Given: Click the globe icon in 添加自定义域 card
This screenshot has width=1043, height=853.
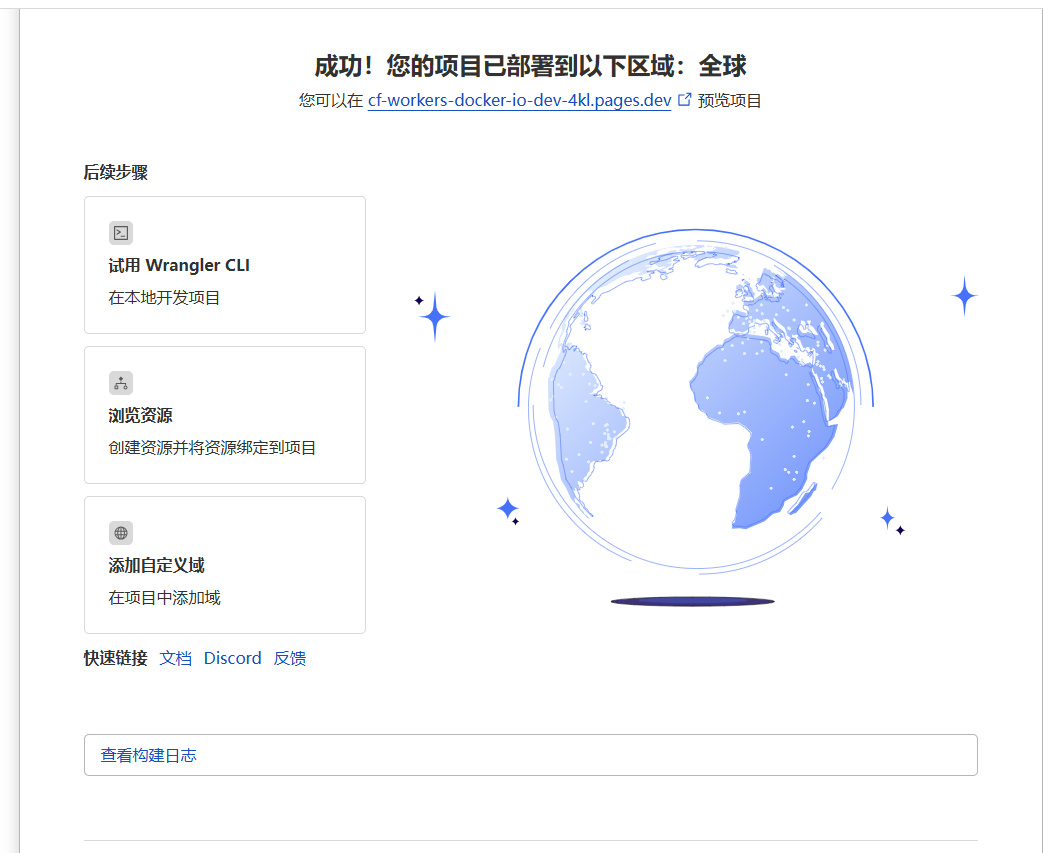Looking at the screenshot, I should (x=121, y=533).
